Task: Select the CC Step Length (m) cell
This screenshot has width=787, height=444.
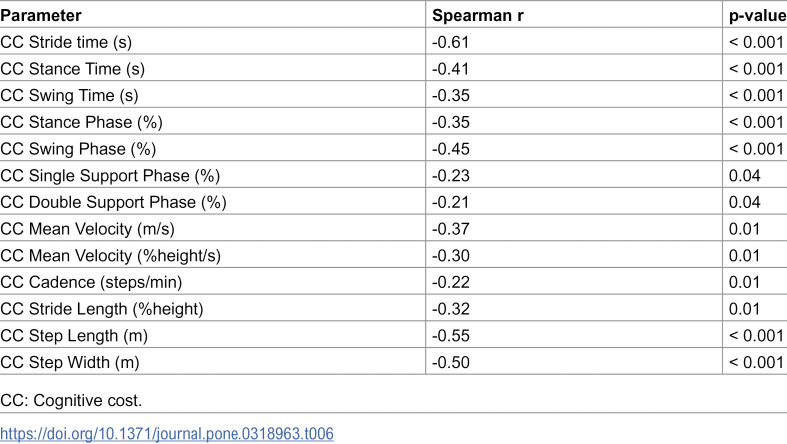Action: tap(213, 335)
